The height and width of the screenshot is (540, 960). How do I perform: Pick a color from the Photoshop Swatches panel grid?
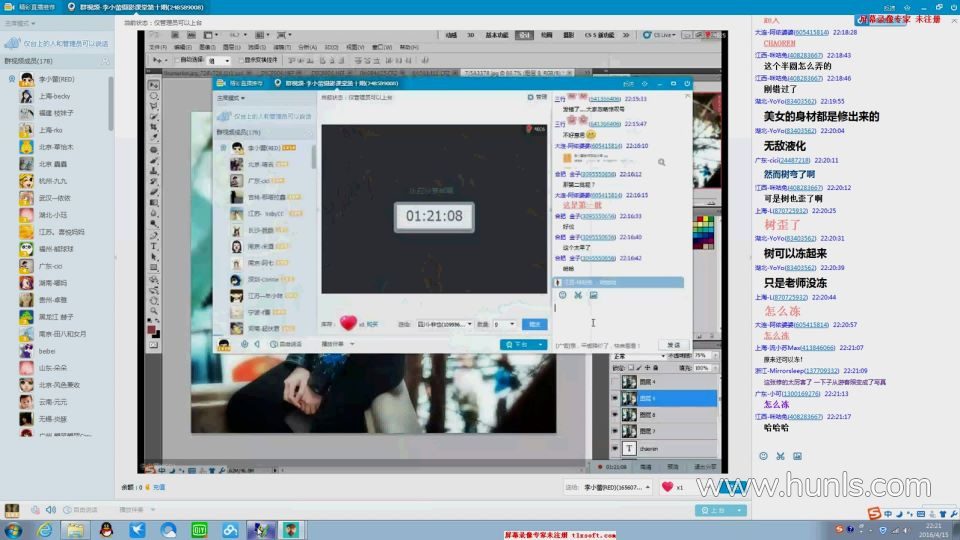point(703,232)
